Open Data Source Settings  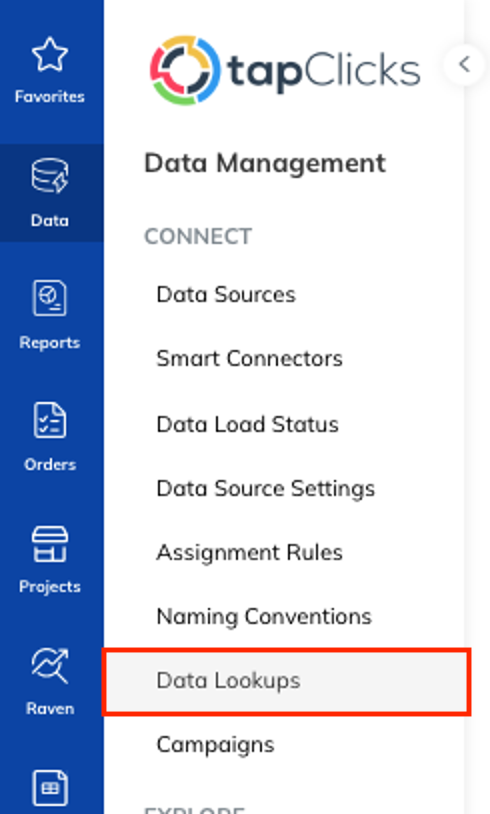265,489
